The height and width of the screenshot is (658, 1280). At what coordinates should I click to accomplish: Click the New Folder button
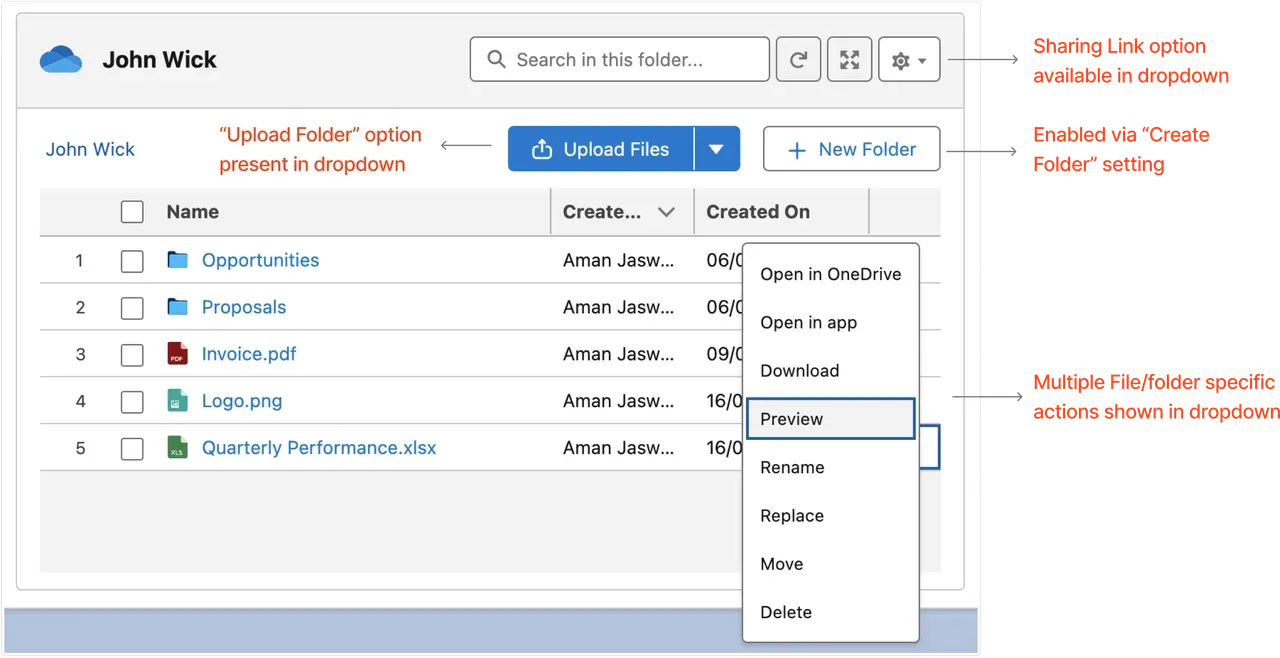point(851,148)
